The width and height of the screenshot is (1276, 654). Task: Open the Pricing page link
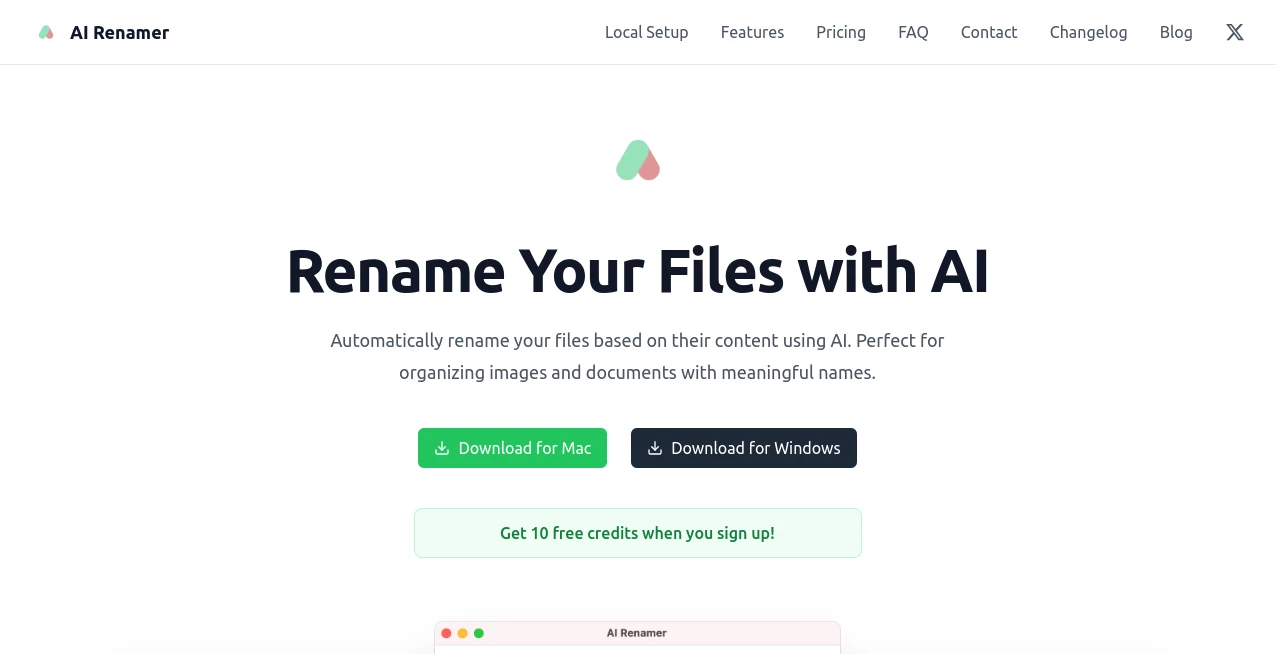[841, 32]
